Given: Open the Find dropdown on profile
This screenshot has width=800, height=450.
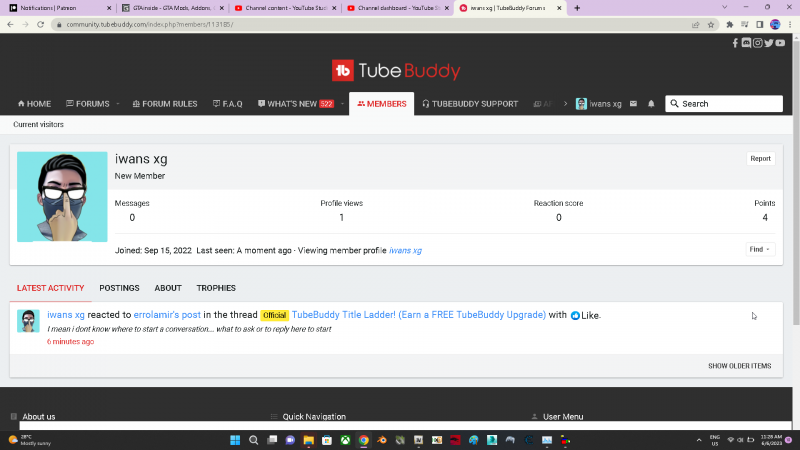Looking at the screenshot, I should tap(759, 249).
